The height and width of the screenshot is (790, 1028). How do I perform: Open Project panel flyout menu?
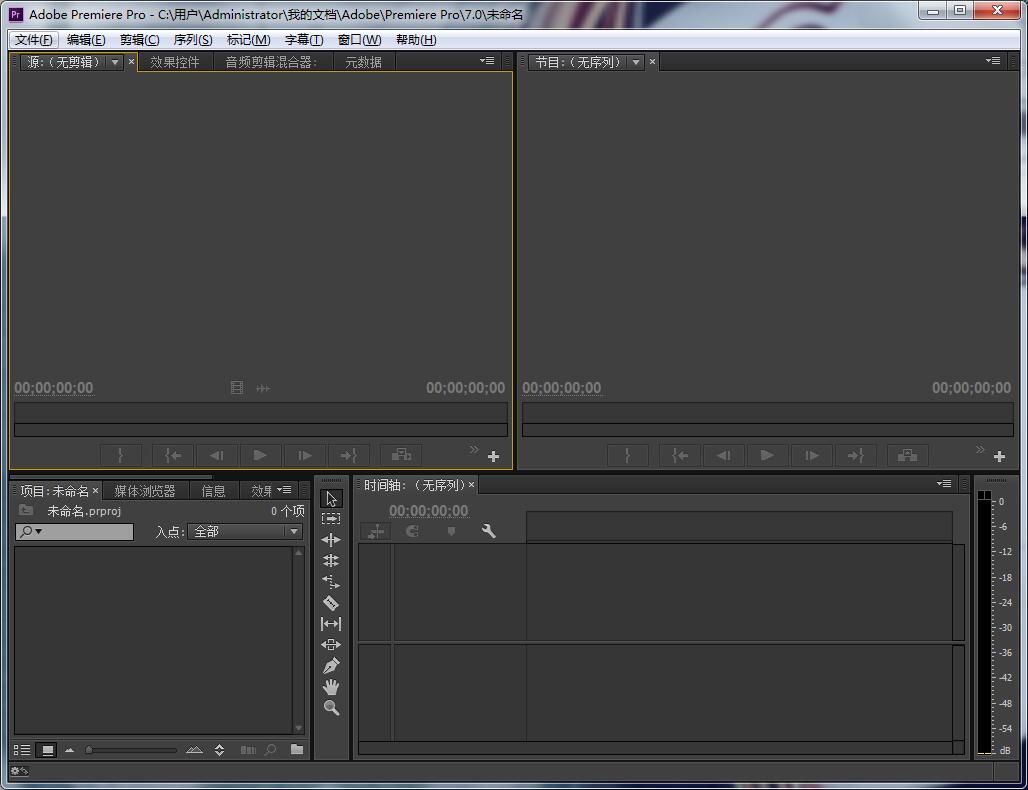[x=284, y=490]
